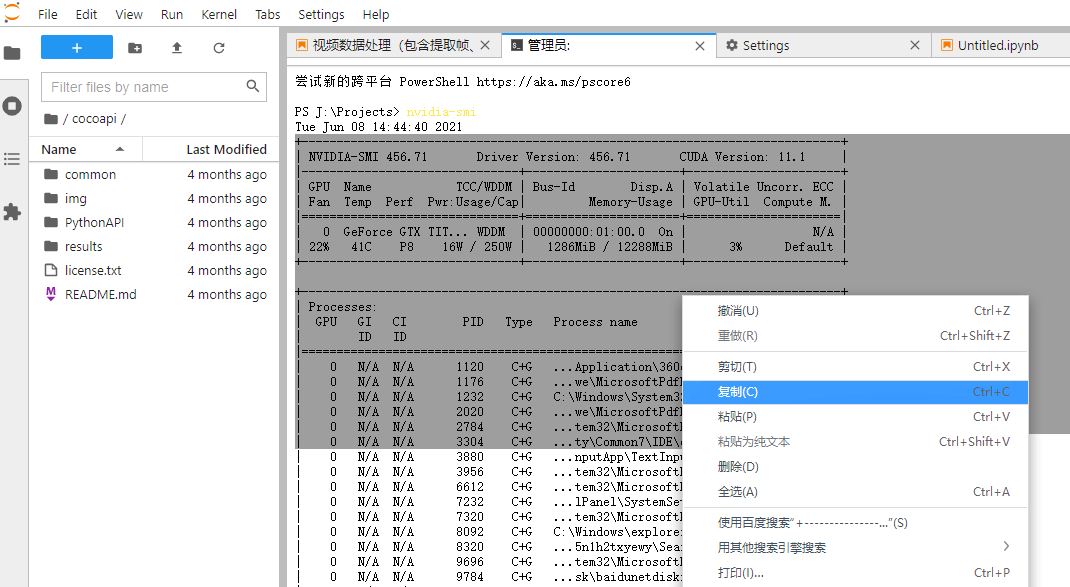The height and width of the screenshot is (587, 1070).
Task: Select the license.txt file
Action: [x=95, y=270]
